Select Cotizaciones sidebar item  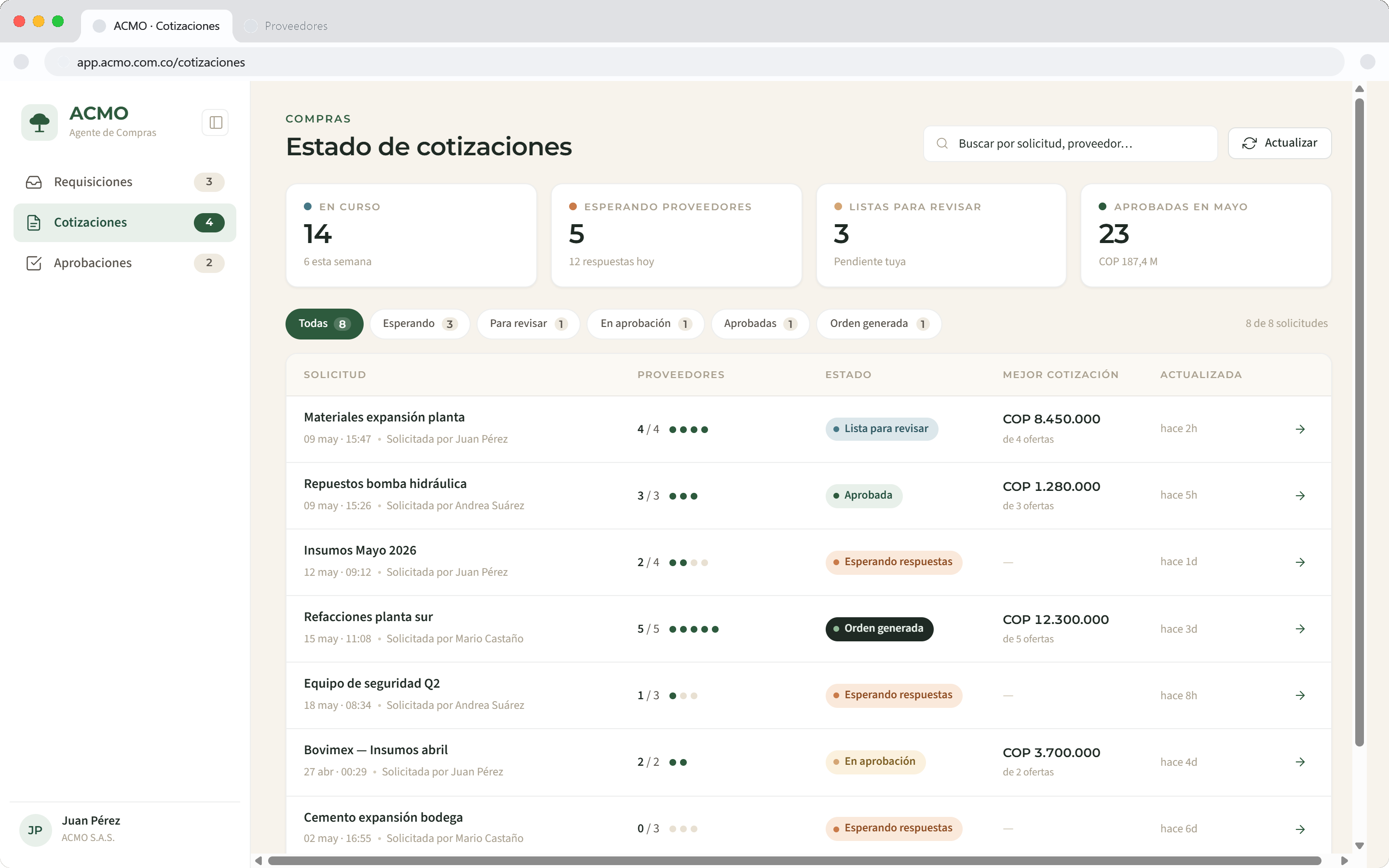pyautogui.click(x=124, y=222)
